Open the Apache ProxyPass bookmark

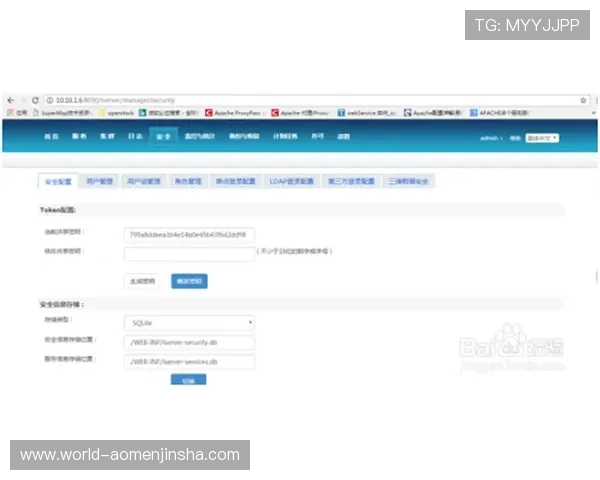[x=235, y=113]
